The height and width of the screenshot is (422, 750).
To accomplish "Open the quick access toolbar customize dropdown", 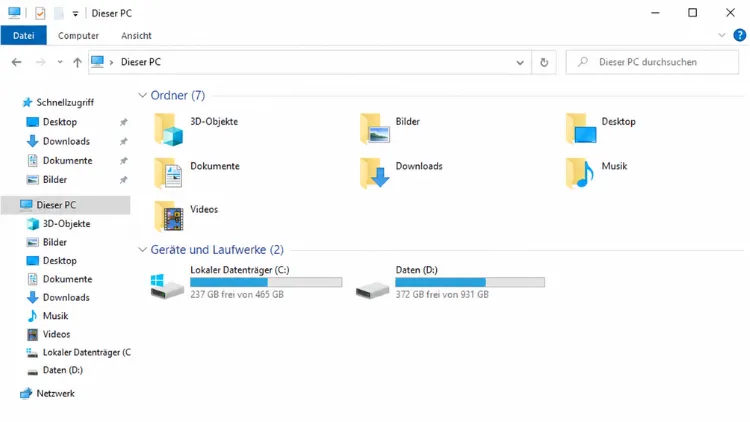I will [x=75, y=14].
